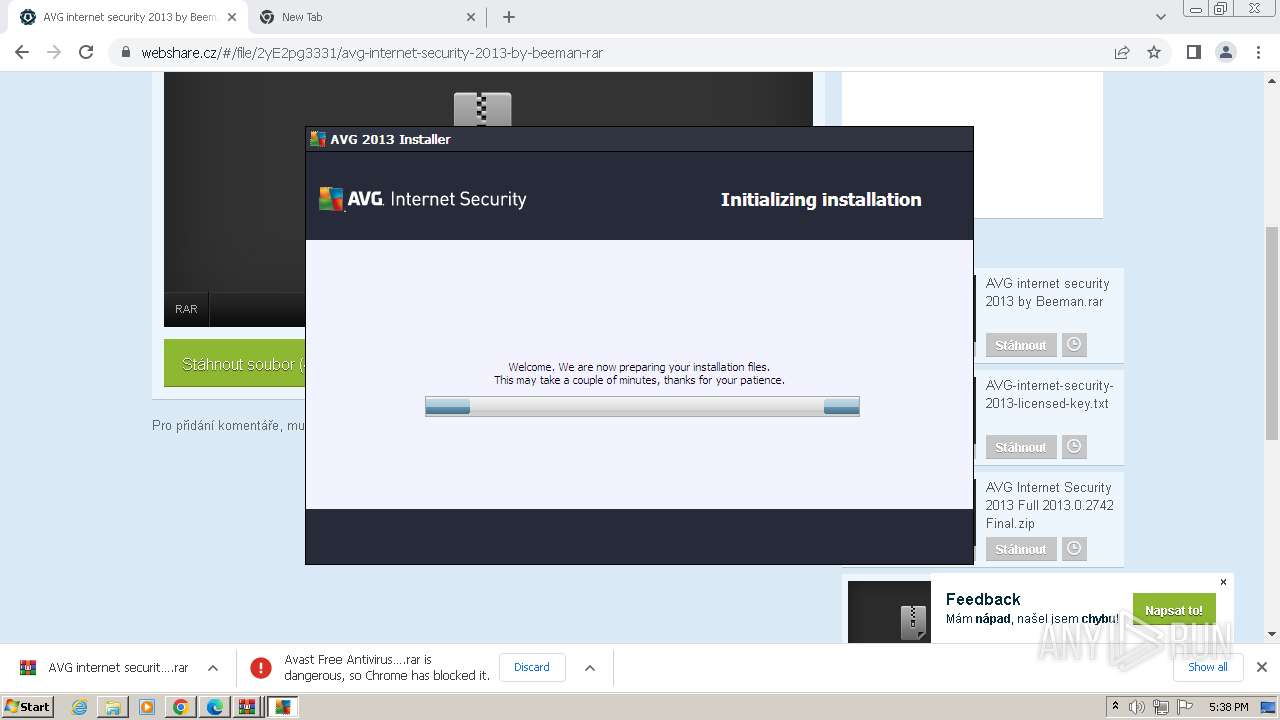Close the Feedback popup with its X

click(x=1223, y=582)
